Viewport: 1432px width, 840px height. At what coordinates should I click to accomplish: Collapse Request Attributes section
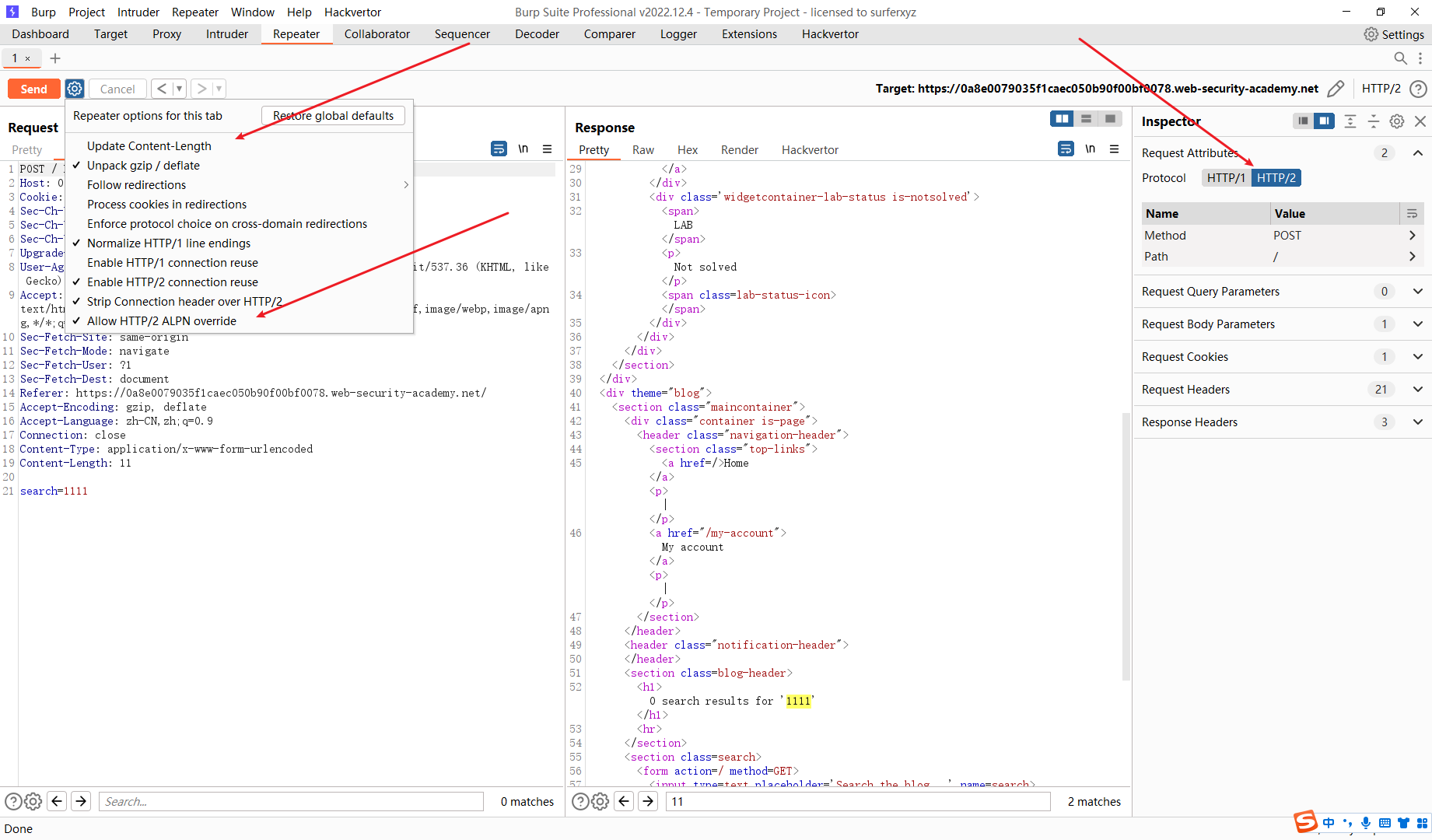1418,152
